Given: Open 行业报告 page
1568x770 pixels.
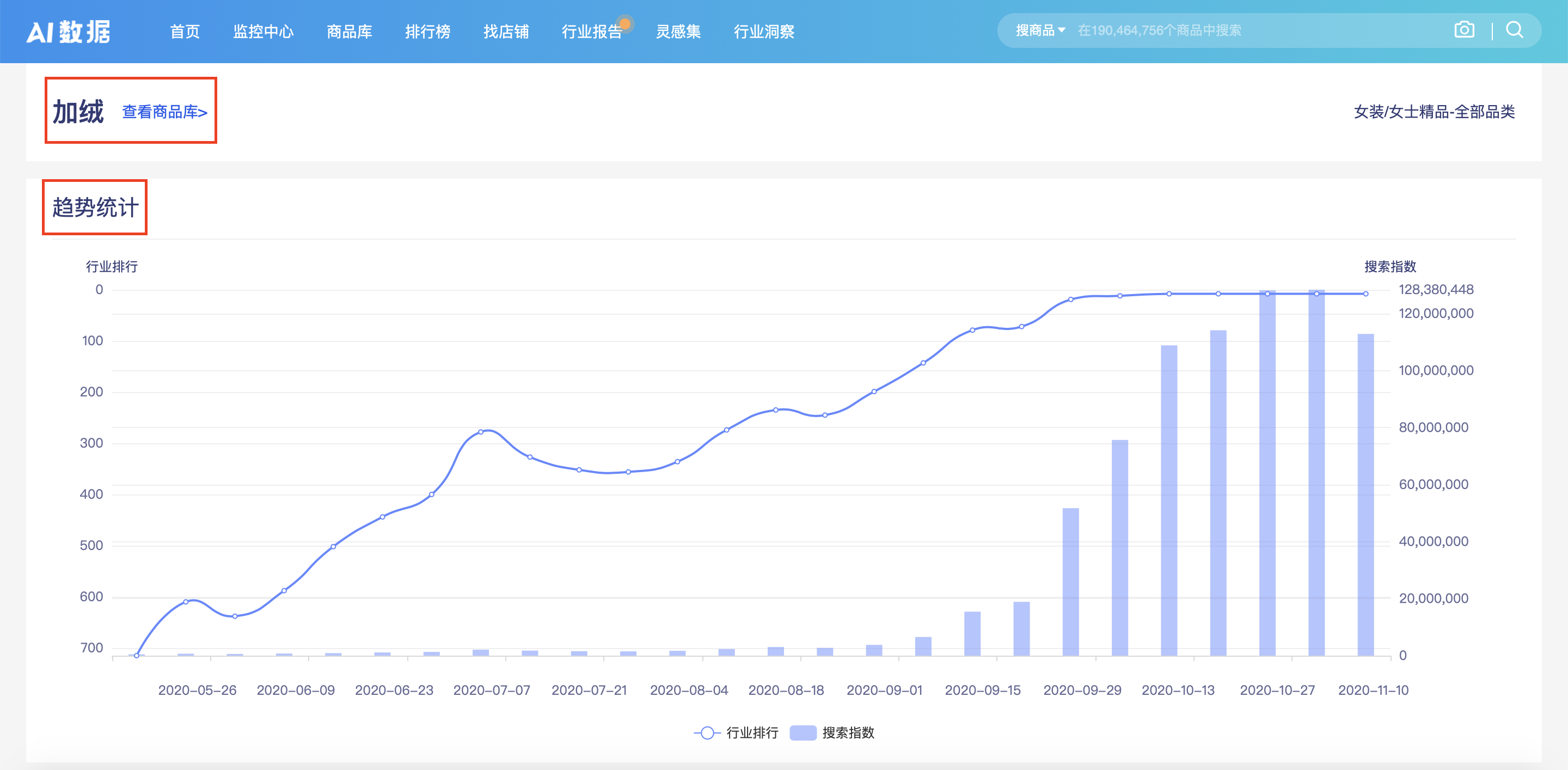Looking at the screenshot, I should (592, 32).
